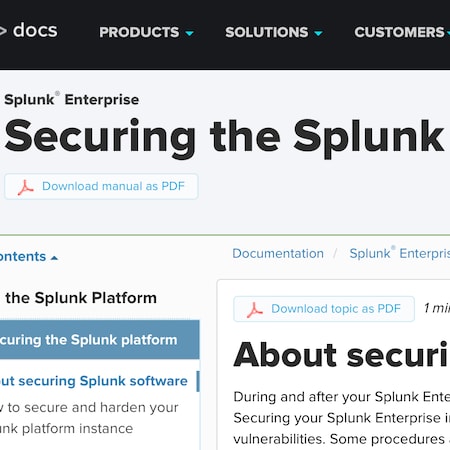Click the SOLUTIONS teal arrow icon
450x450 pixels.
coord(318,33)
